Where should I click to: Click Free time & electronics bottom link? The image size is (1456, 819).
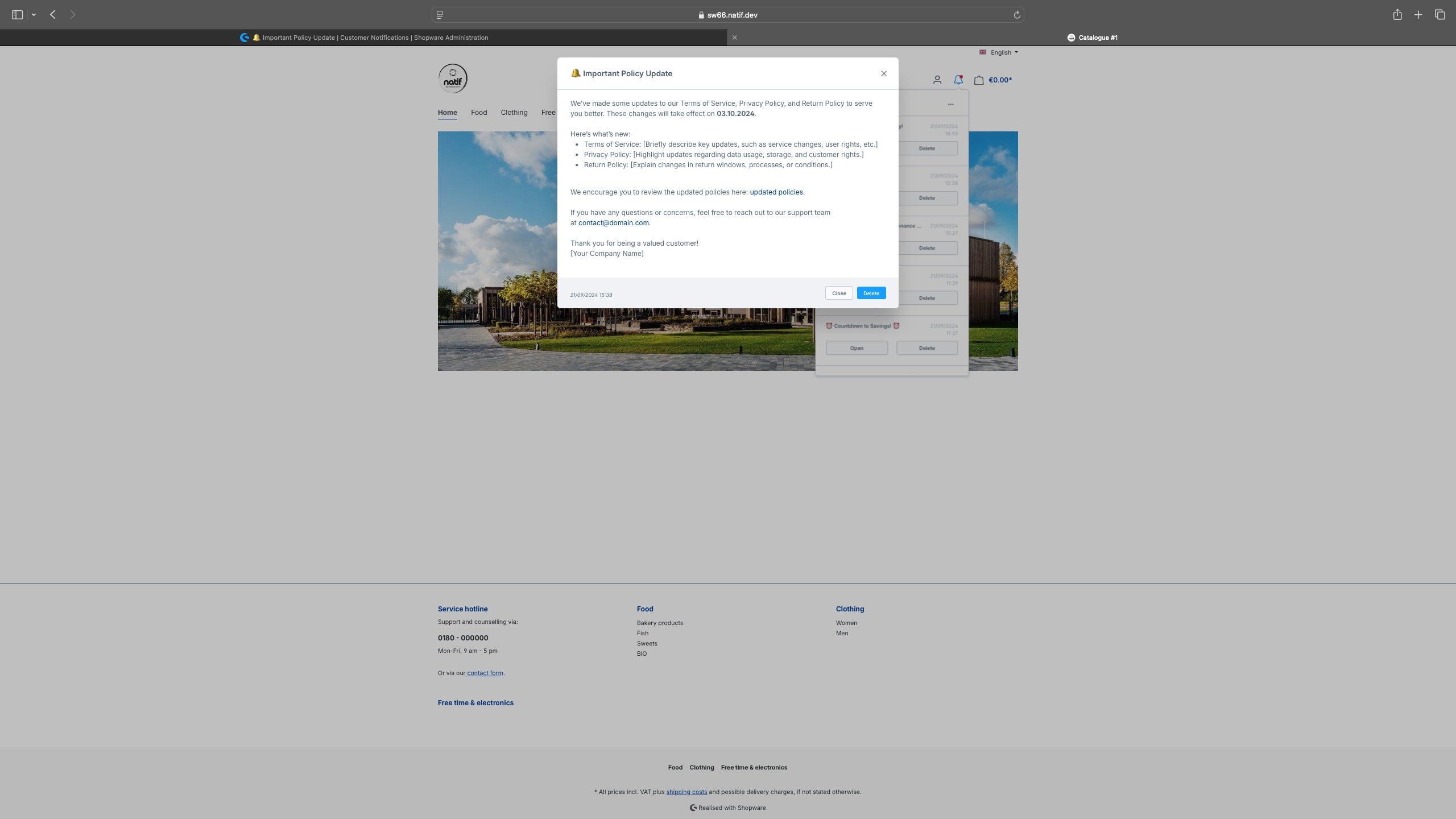(x=754, y=767)
